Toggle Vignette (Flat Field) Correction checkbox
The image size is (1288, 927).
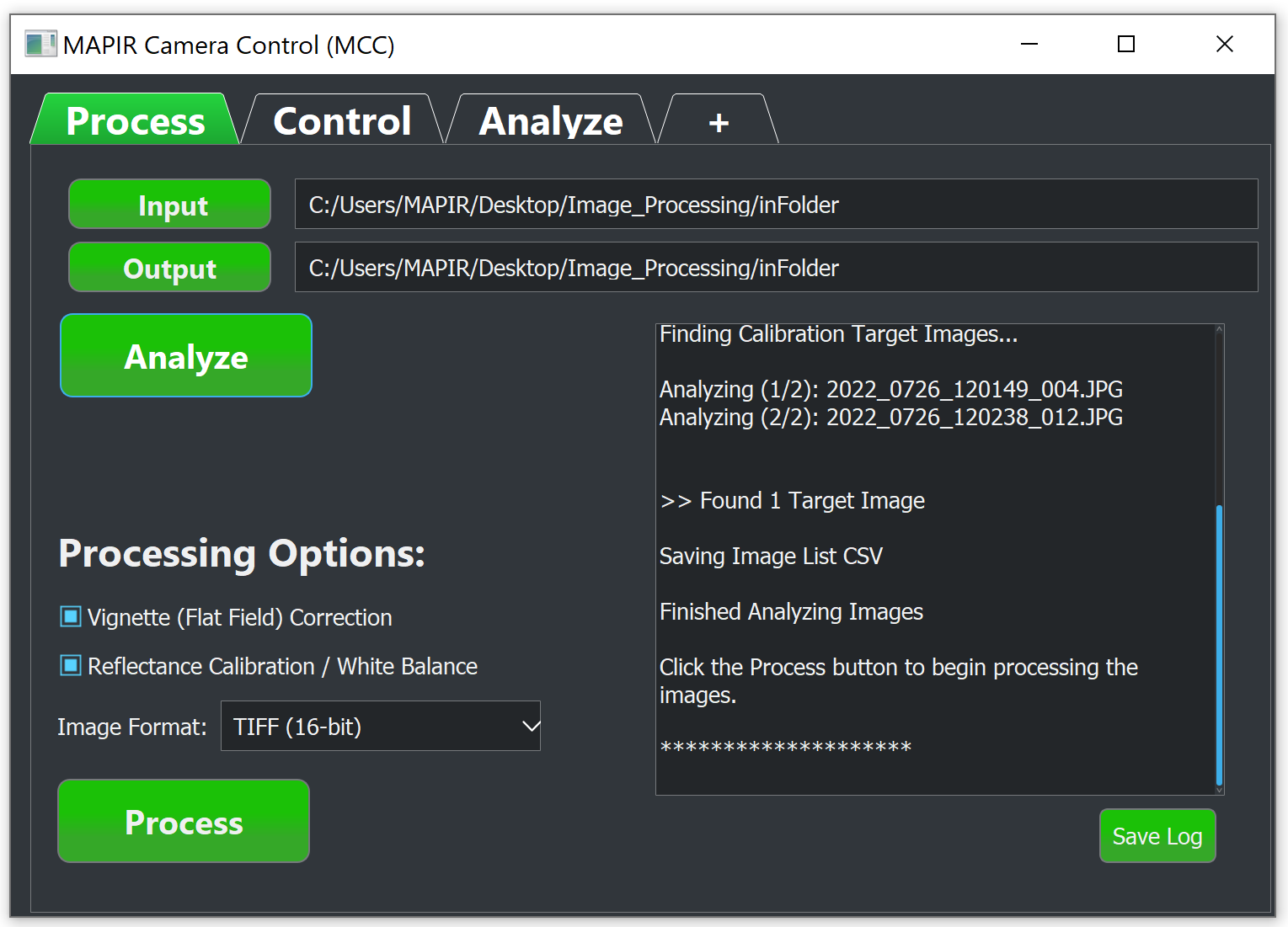coord(71,617)
